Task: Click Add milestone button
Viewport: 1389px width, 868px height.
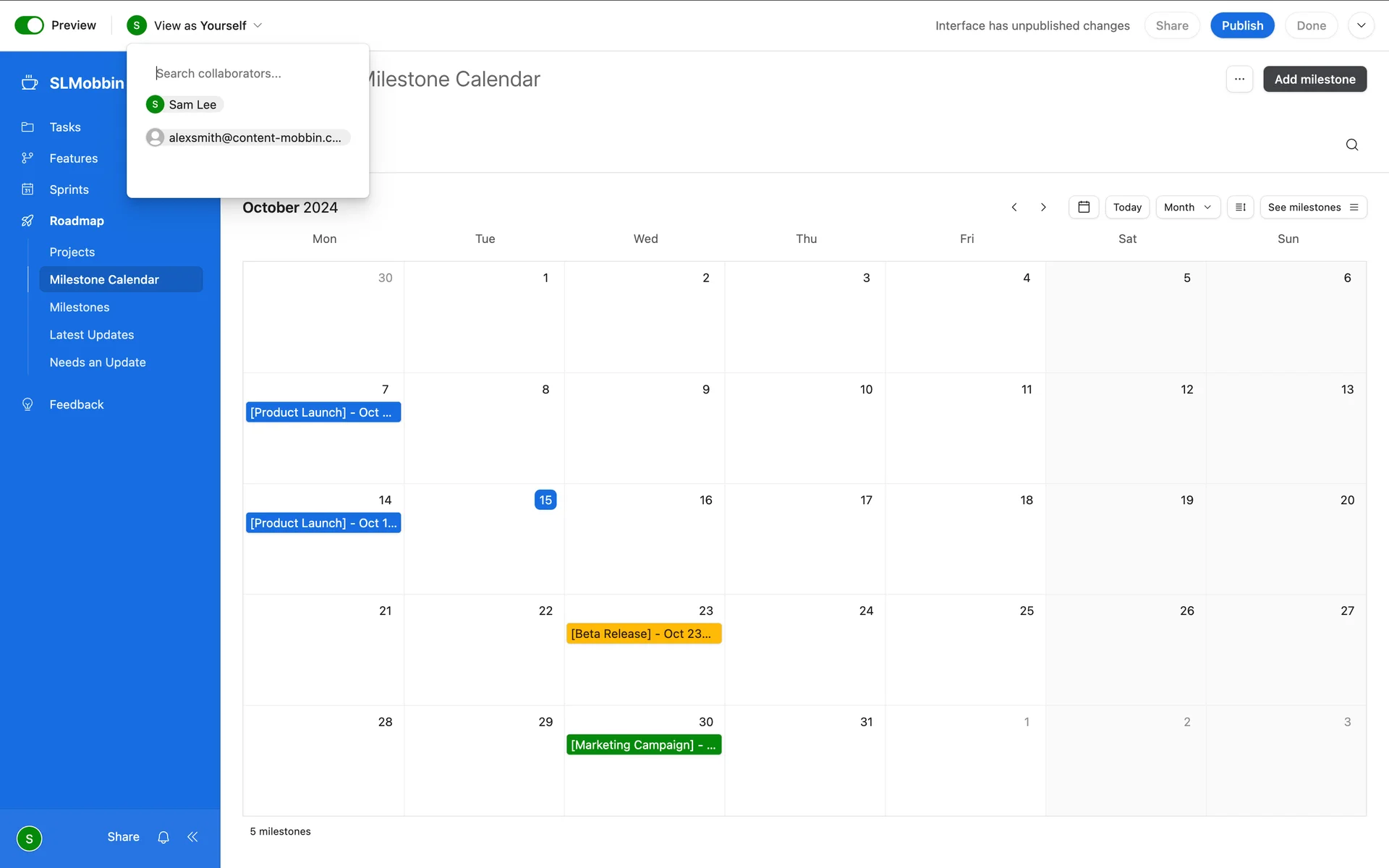Action: (x=1314, y=79)
